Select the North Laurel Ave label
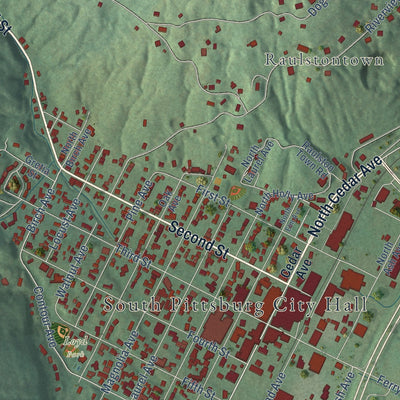 pyautogui.click(x=258, y=162)
